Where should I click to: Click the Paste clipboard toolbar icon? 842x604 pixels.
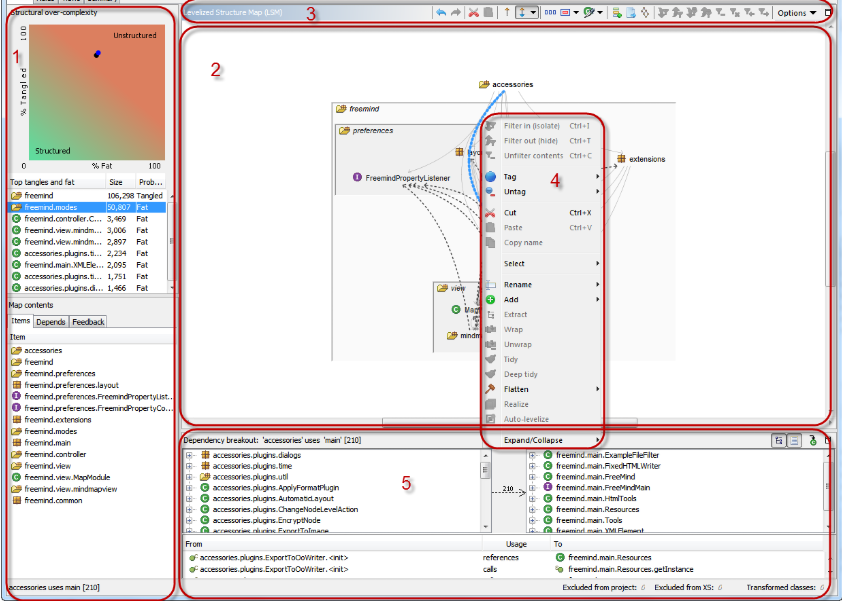[488, 12]
